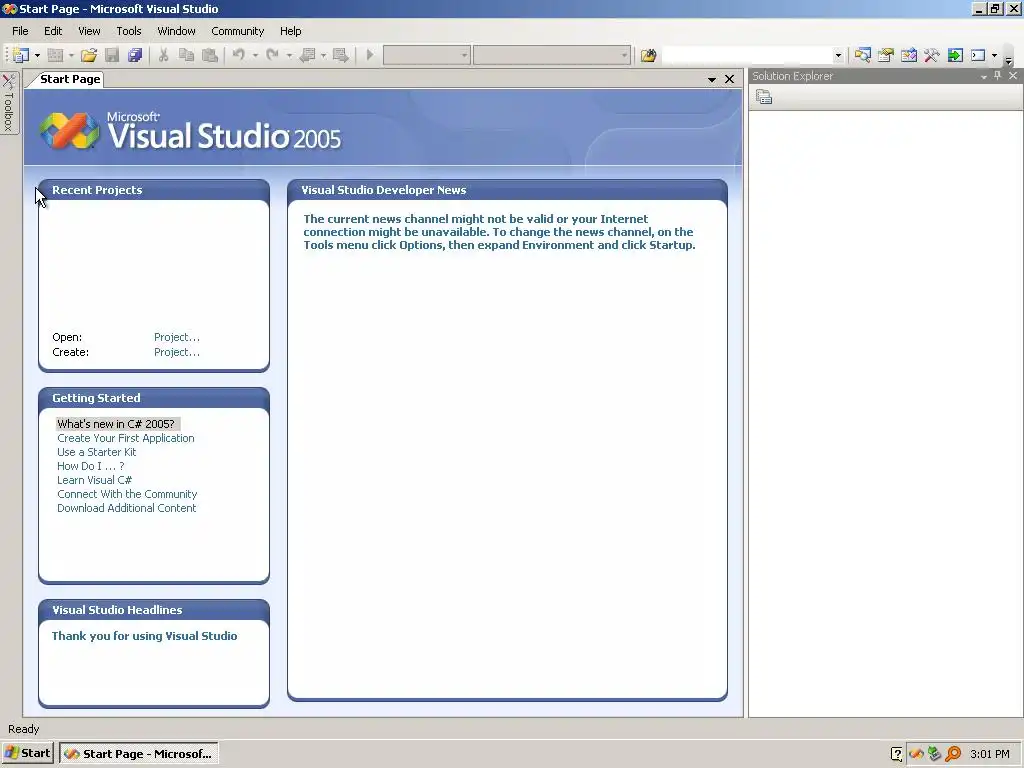1024x768 pixels.
Task: Click inside the Find text box
Action: coord(746,56)
